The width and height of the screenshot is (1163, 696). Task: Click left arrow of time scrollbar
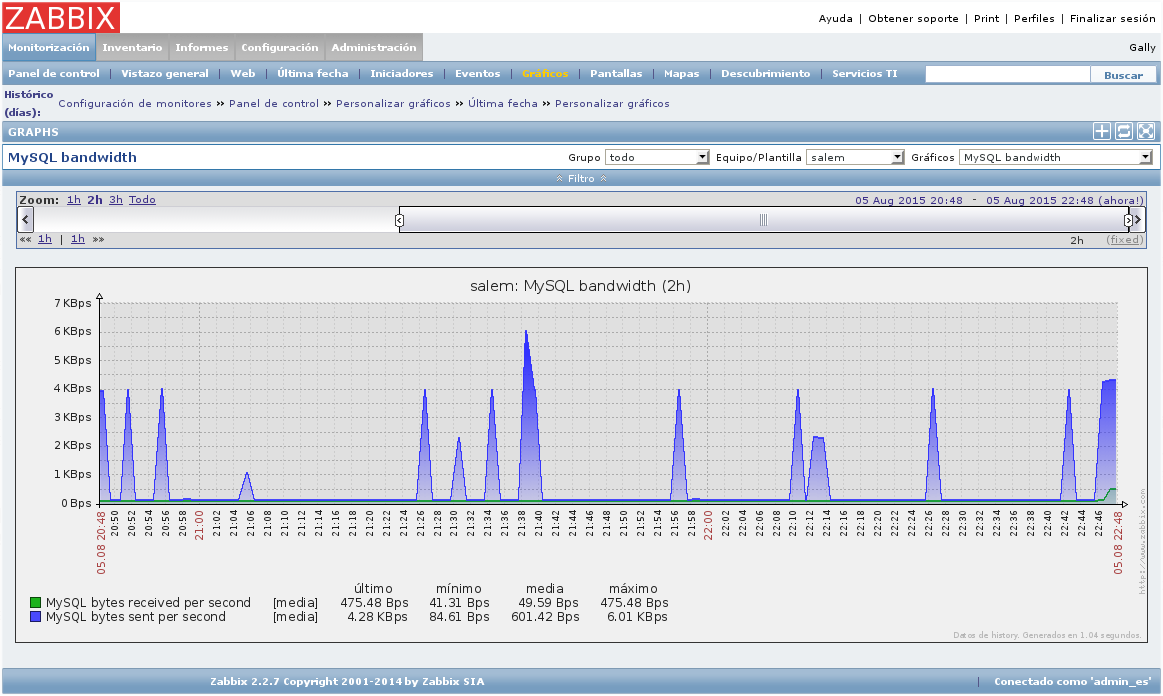point(25,220)
